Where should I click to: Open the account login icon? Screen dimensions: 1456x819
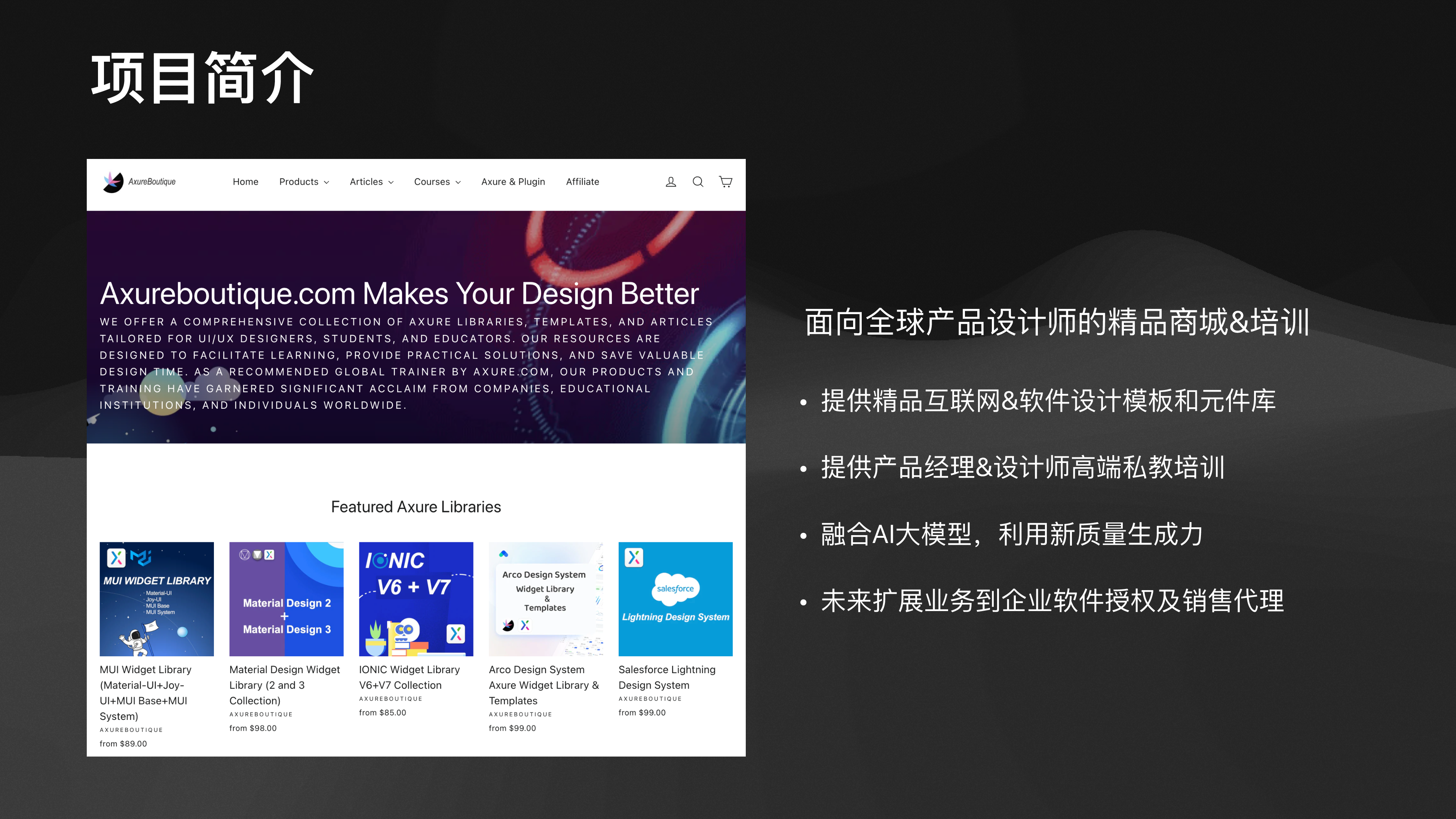[670, 181]
